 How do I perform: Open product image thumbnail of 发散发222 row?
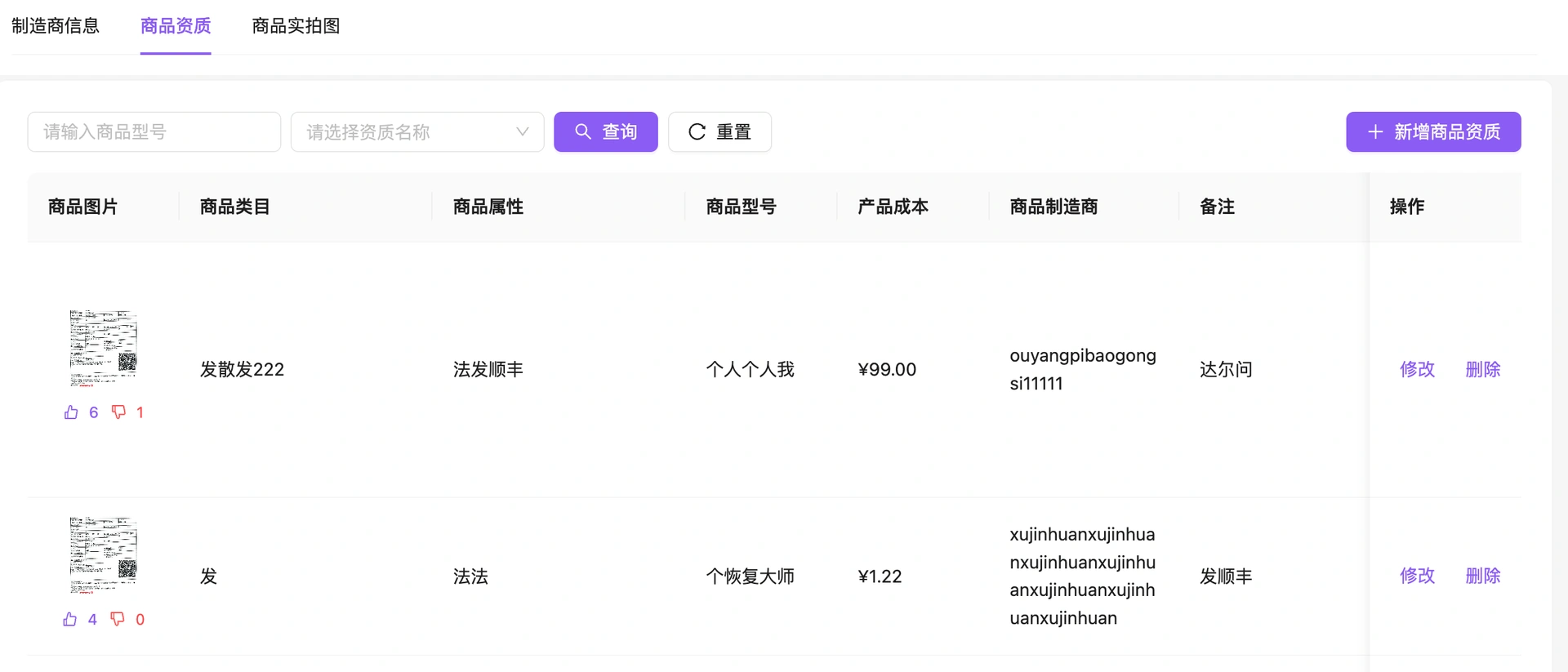pyautogui.click(x=103, y=348)
